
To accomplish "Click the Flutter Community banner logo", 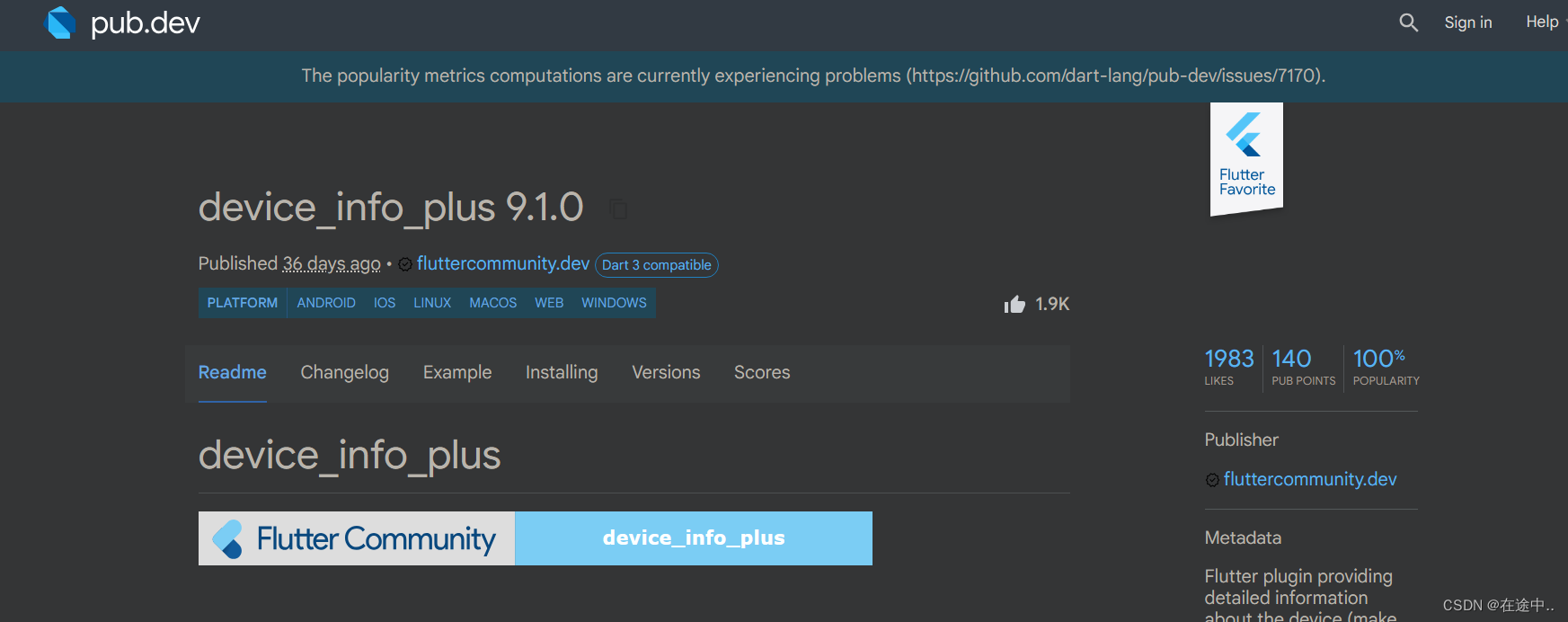I will click(357, 538).
